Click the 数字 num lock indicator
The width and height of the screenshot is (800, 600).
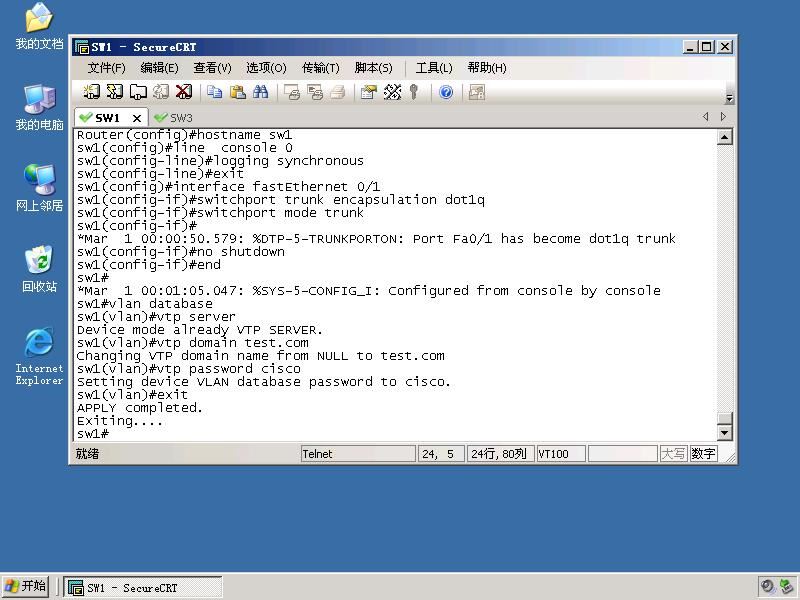click(704, 454)
